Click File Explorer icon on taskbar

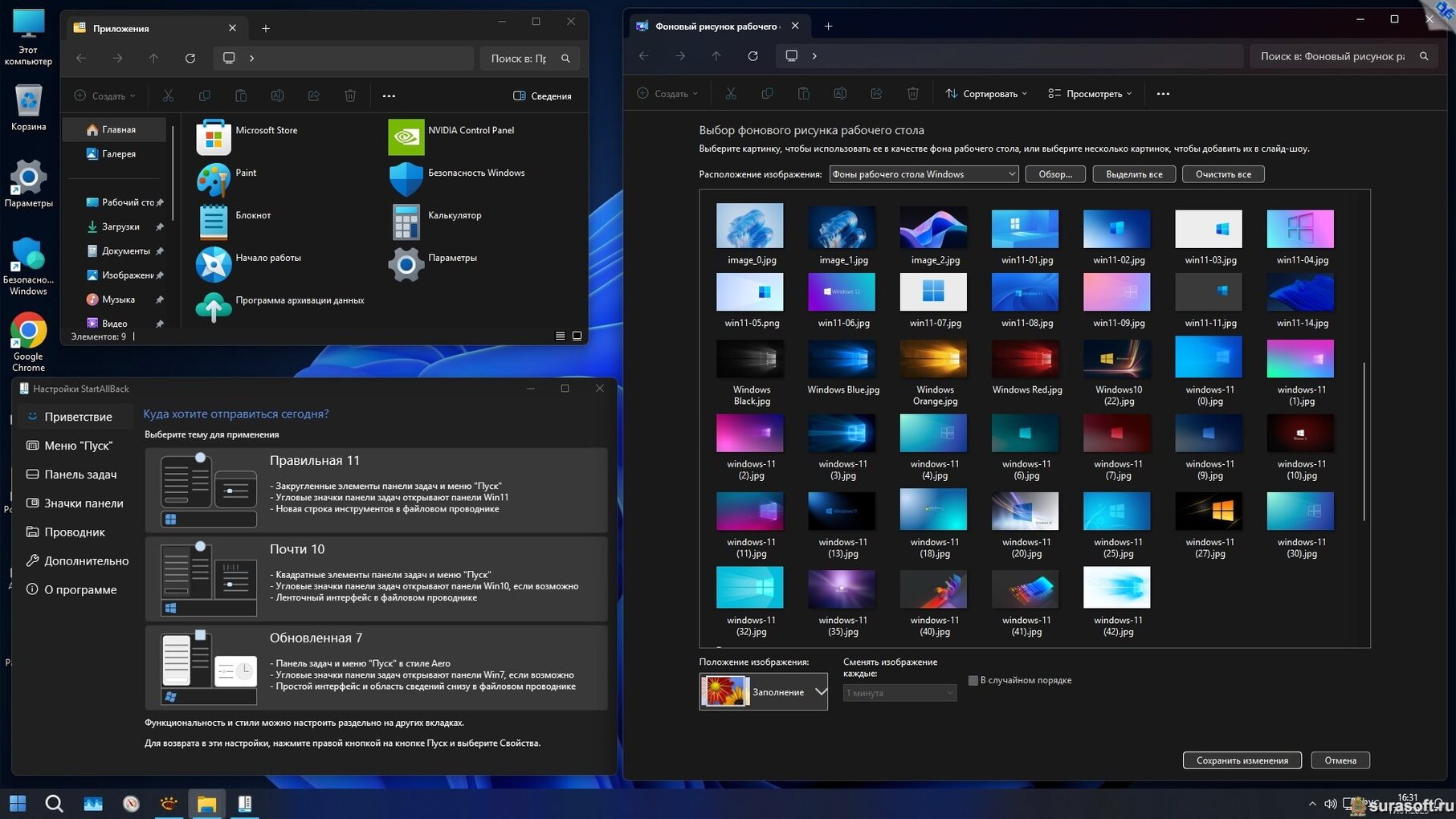tap(206, 803)
